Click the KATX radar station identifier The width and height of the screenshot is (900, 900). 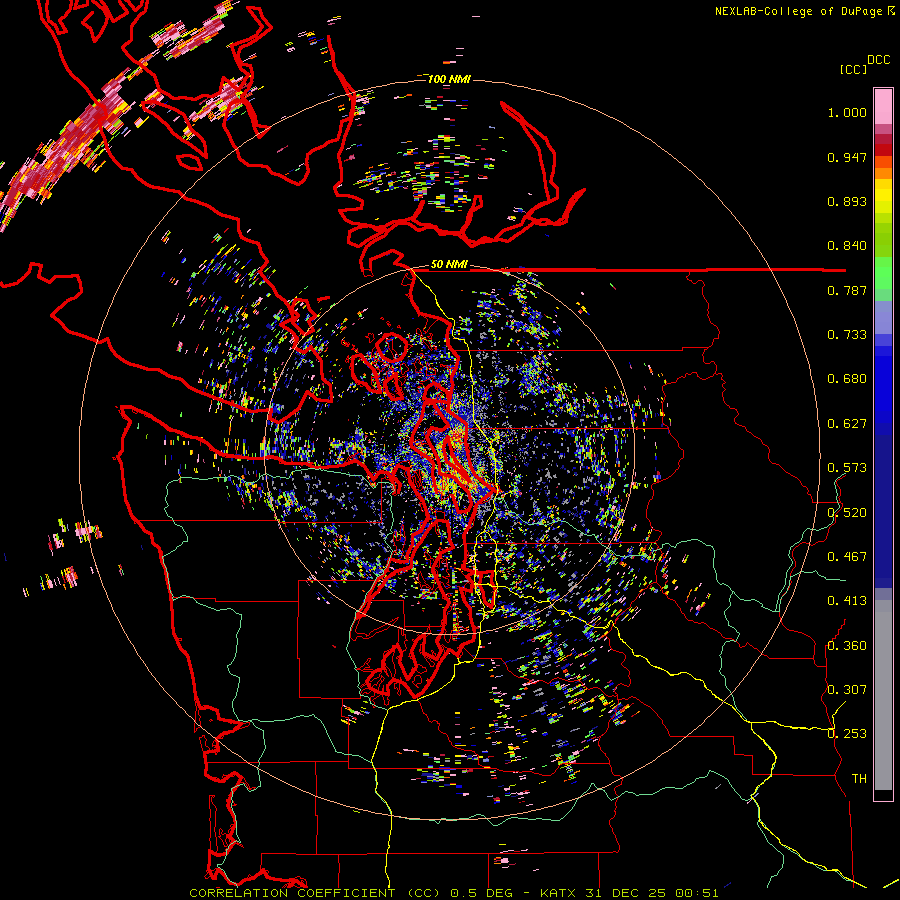558,893
